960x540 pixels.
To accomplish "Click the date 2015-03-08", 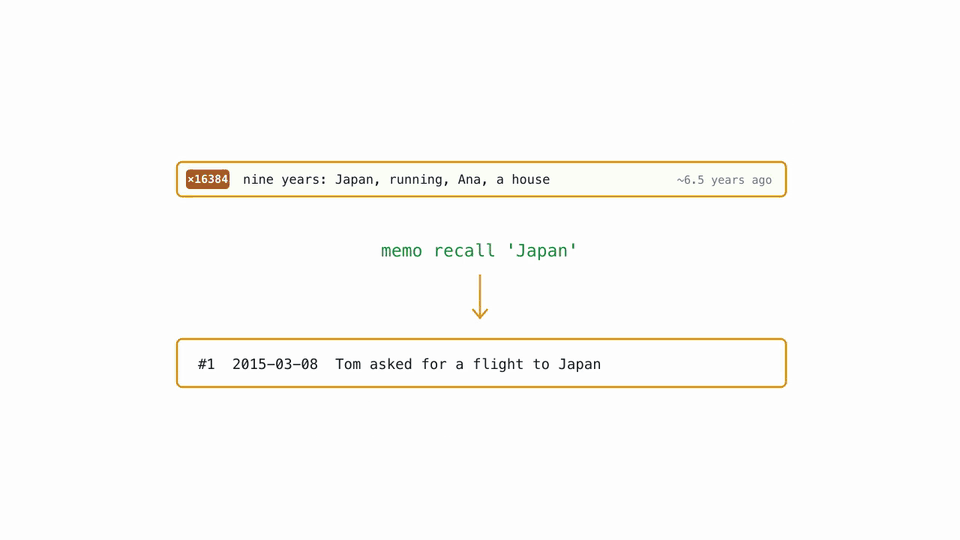I will coord(275,364).
